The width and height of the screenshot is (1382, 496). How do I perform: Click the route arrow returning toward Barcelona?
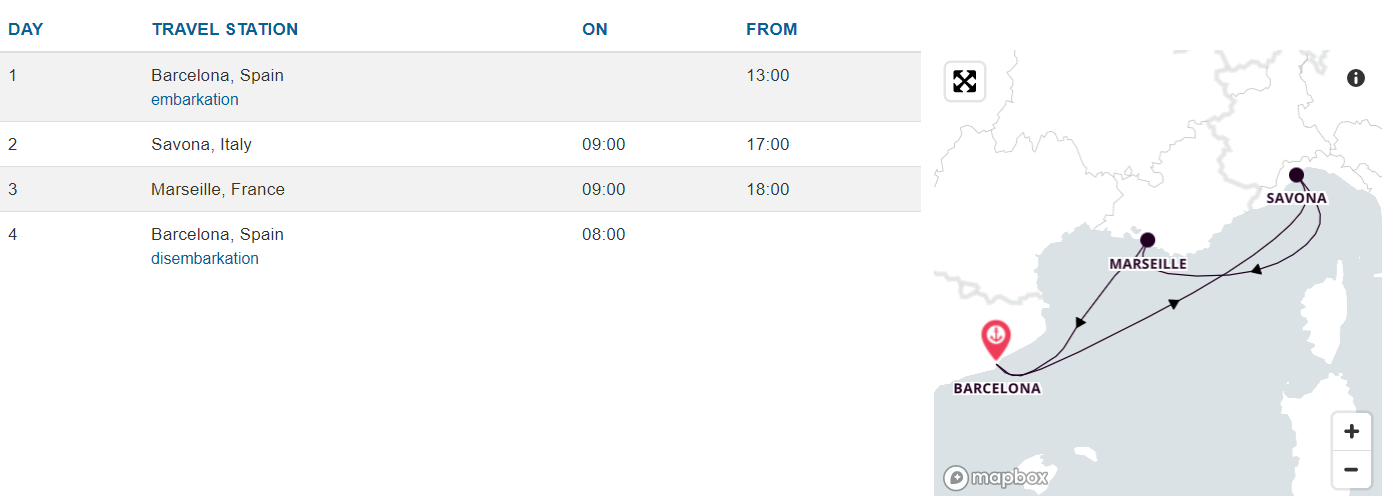(x=1081, y=322)
